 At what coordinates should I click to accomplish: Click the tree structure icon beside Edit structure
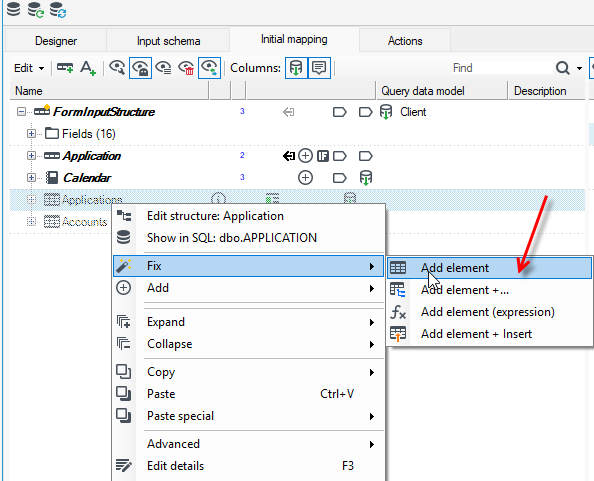tap(124, 216)
